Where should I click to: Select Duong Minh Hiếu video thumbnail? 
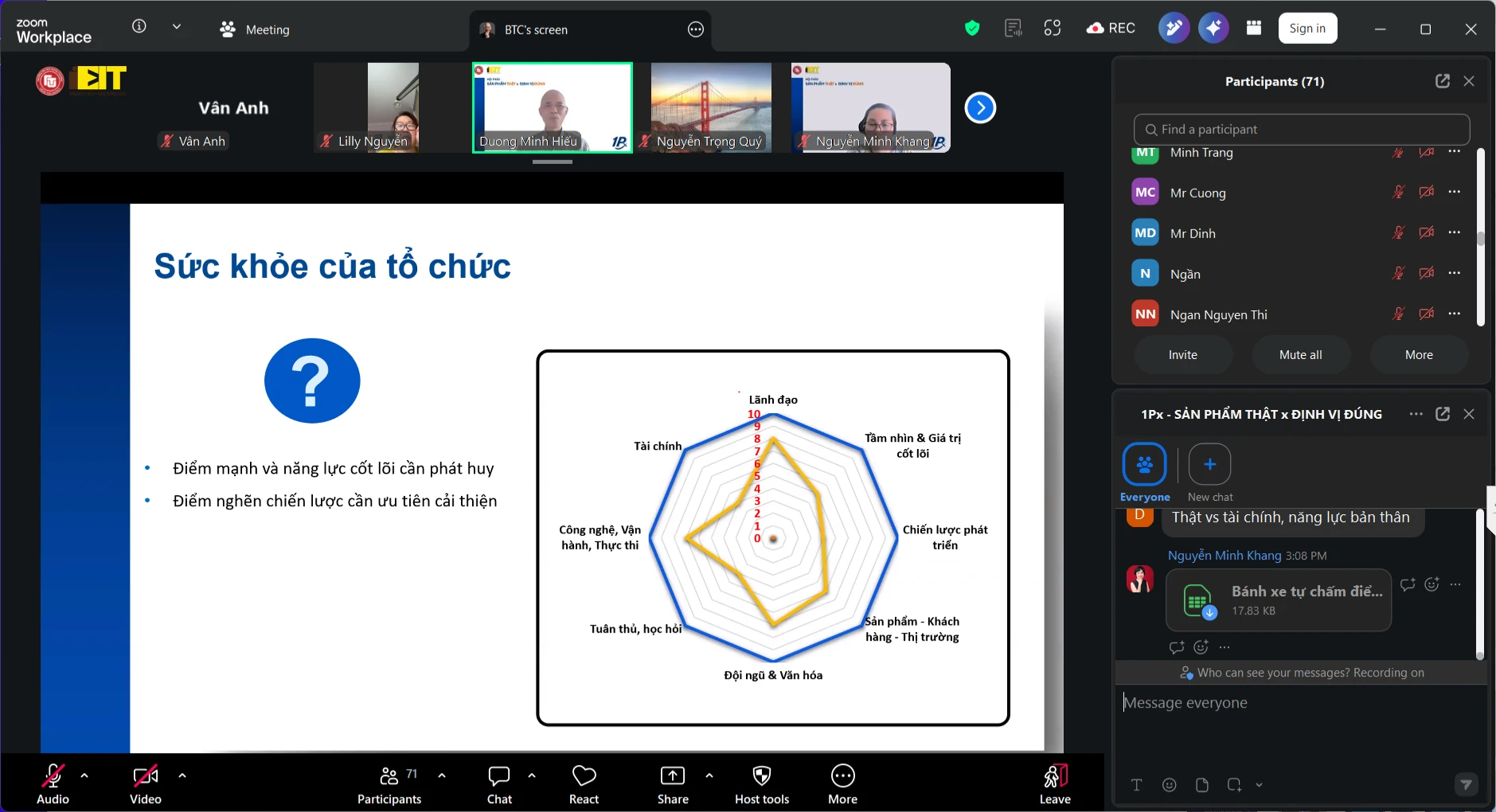click(x=553, y=107)
